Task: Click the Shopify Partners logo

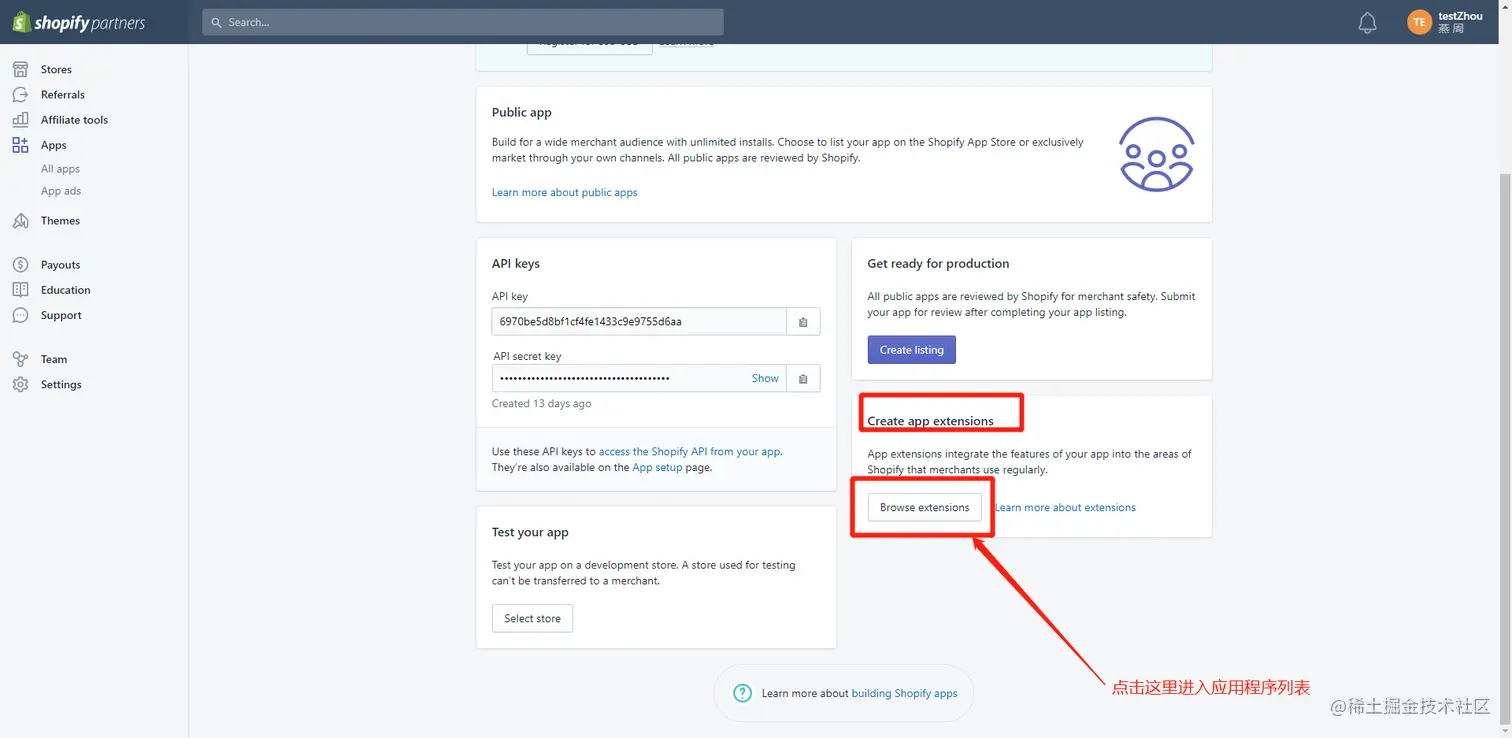Action: [x=78, y=22]
